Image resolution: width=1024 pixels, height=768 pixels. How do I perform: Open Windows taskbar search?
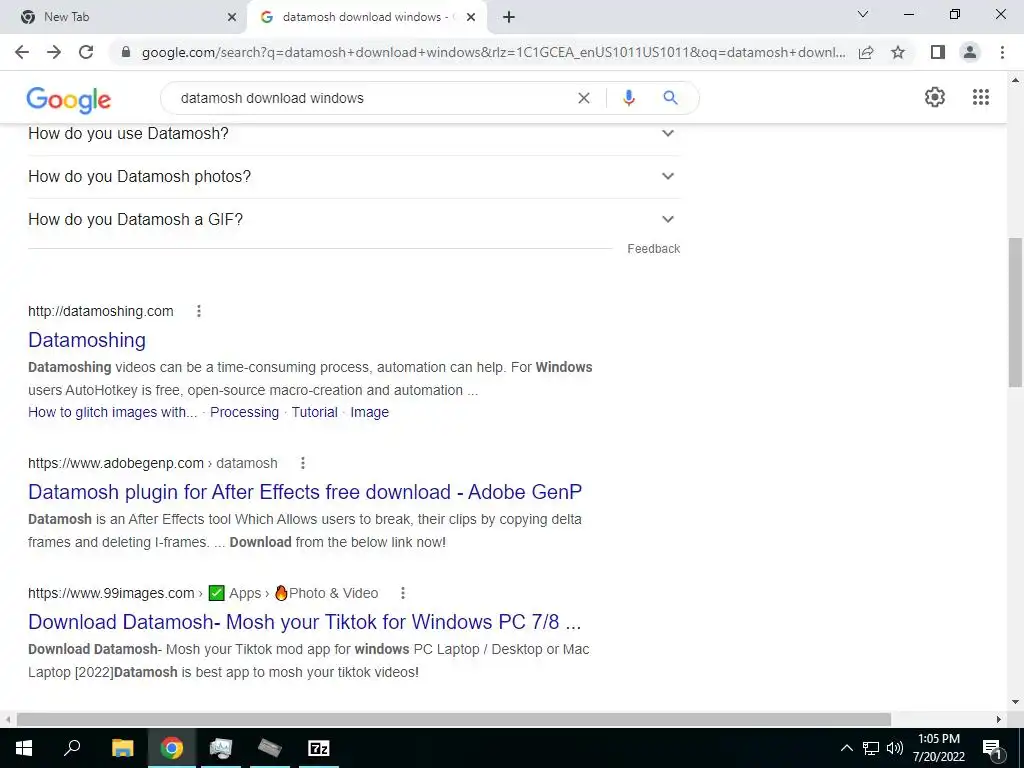tap(72, 748)
